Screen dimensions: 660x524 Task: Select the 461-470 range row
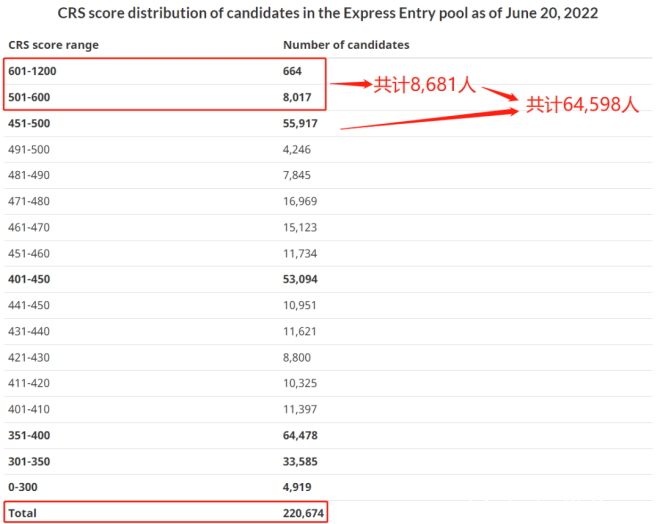(x=328, y=227)
